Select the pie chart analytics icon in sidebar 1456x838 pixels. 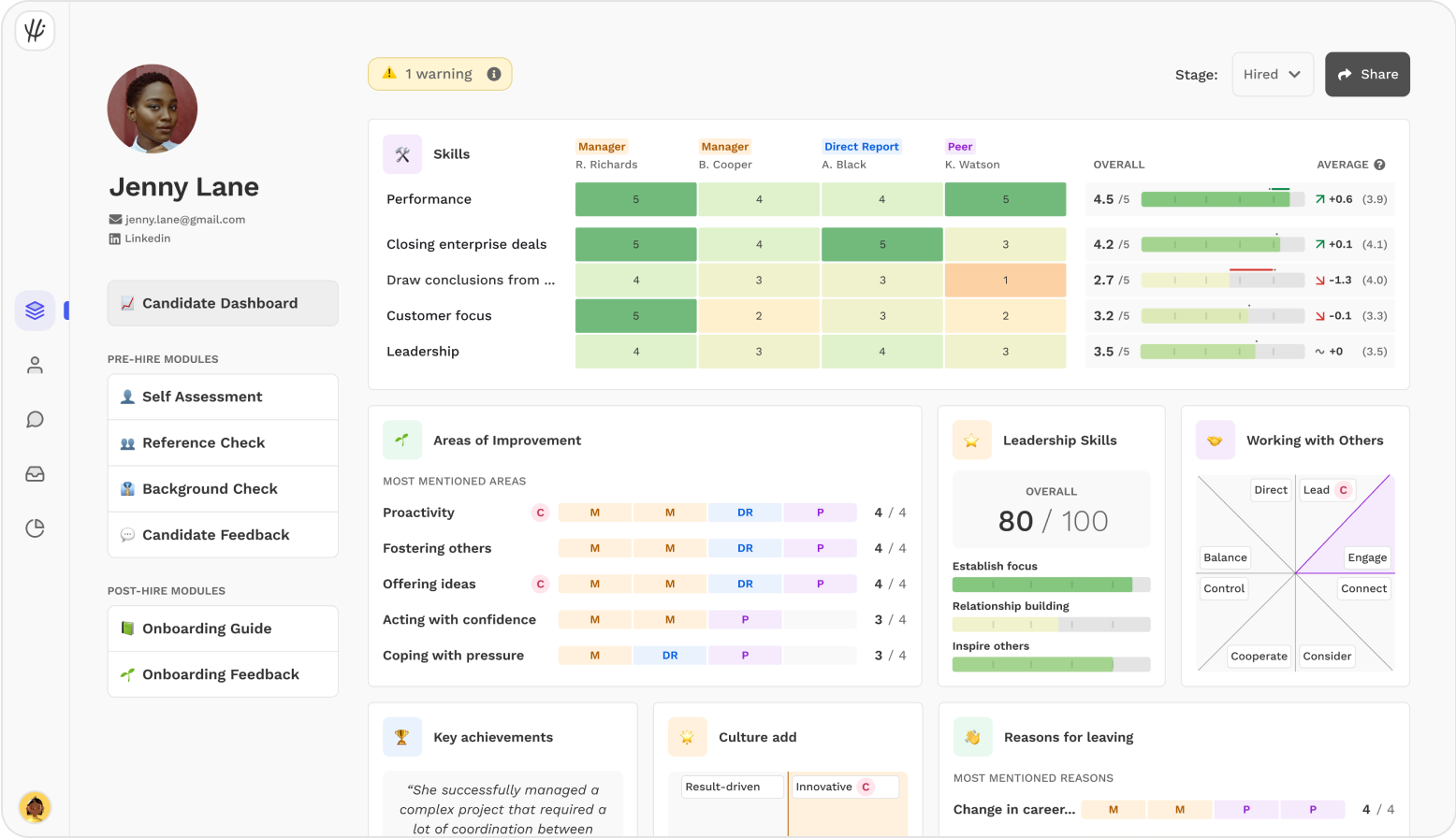click(35, 528)
